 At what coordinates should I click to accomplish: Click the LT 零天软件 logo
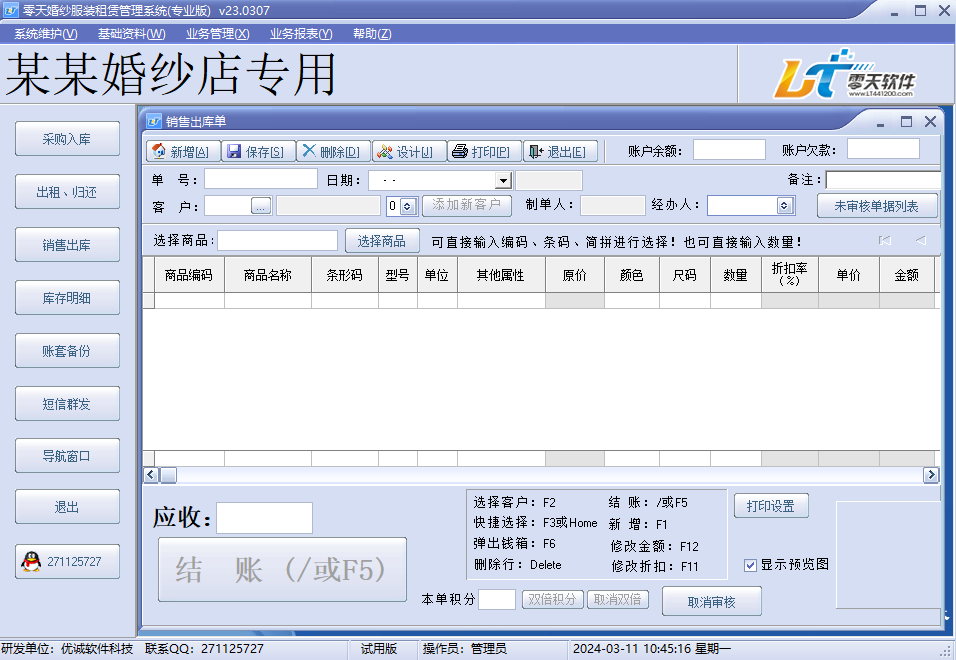point(844,74)
